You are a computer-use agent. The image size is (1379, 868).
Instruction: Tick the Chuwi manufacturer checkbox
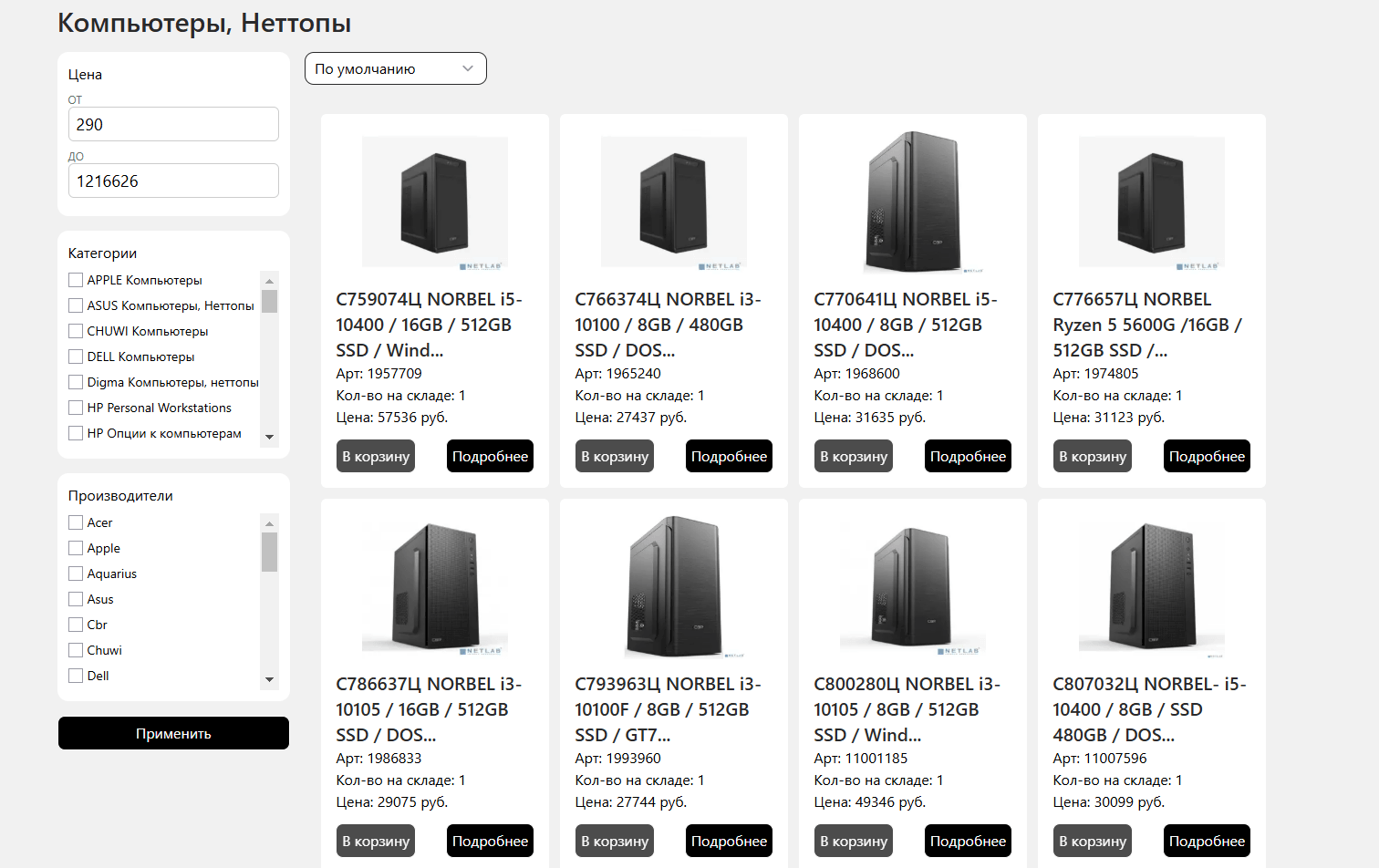coord(76,650)
